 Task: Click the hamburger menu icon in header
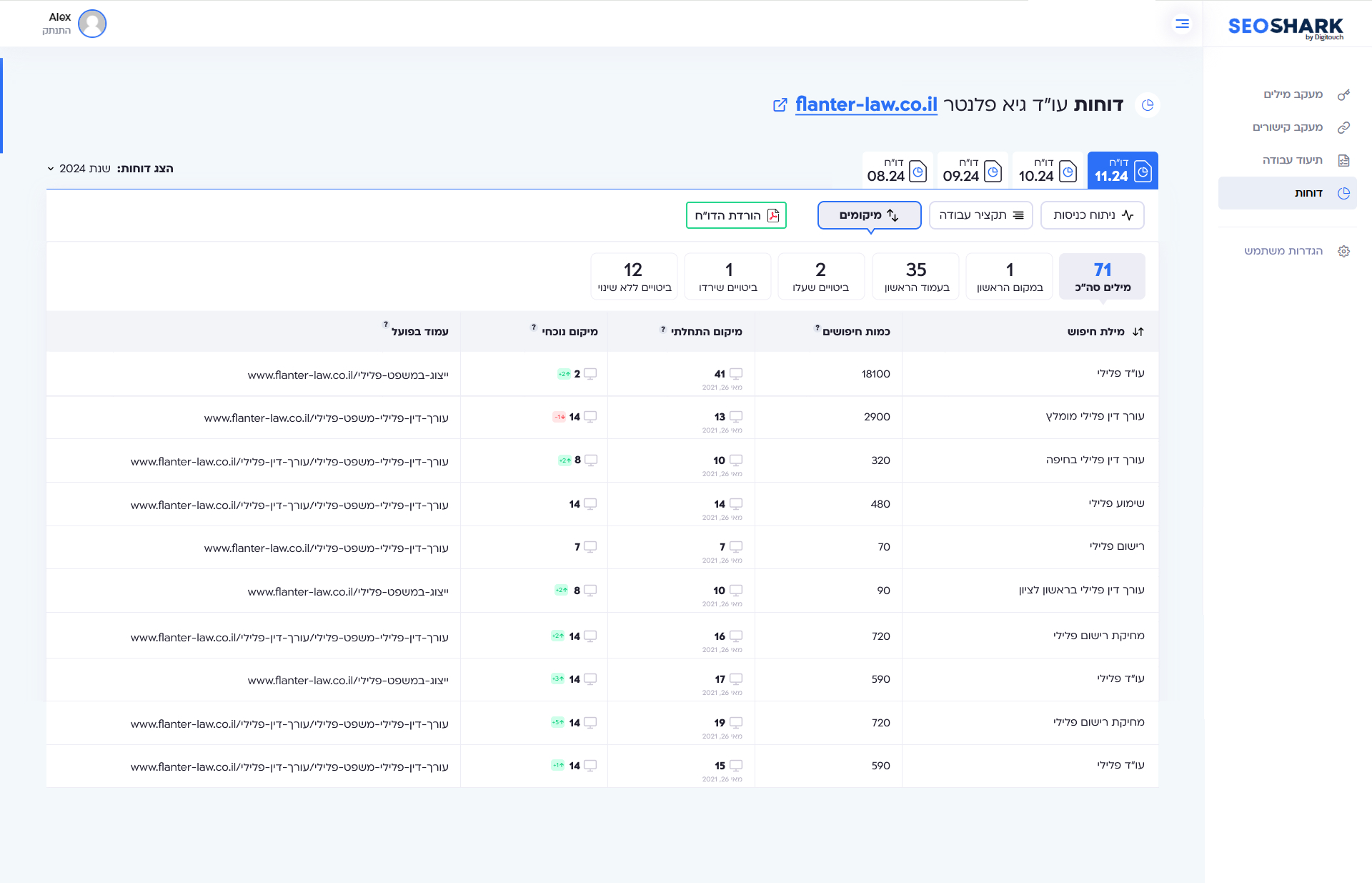pos(1183,24)
